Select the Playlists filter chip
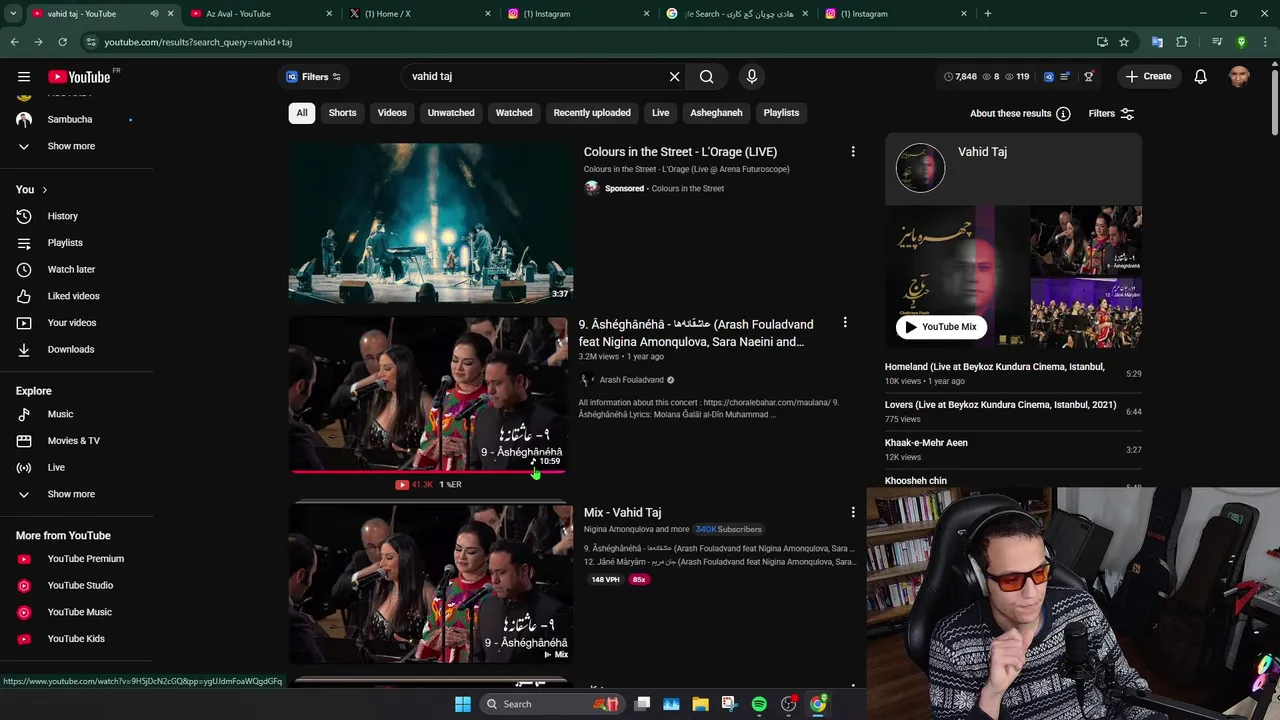Screen dimensions: 1280x720 coord(781,113)
